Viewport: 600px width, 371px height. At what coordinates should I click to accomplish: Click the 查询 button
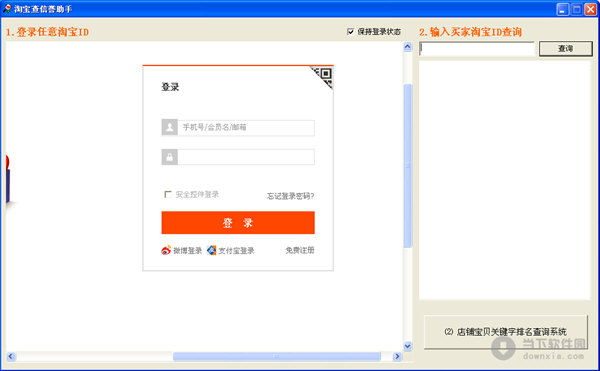tap(566, 49)
